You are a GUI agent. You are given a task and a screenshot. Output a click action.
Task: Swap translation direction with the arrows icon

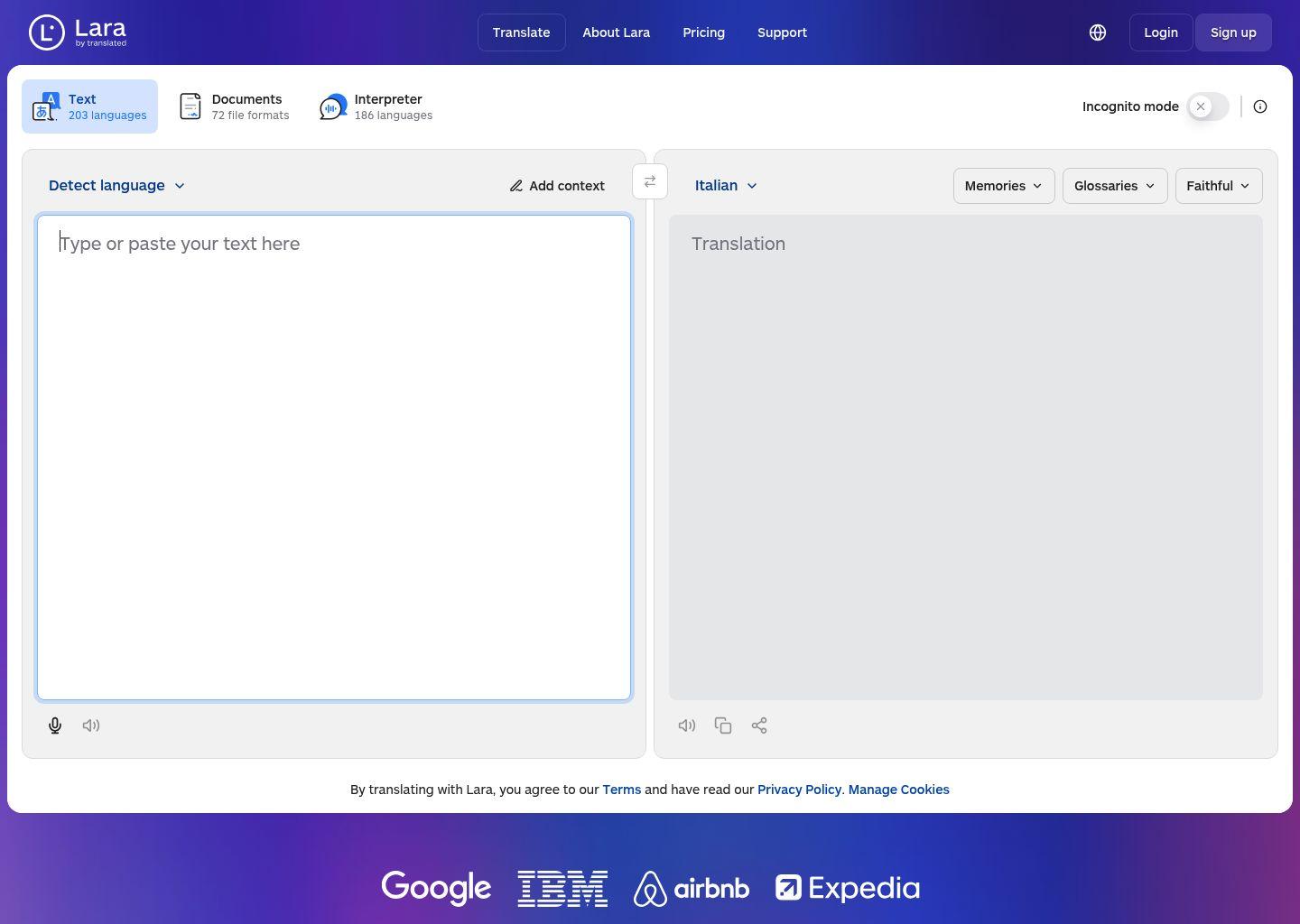[x=650, y=181]
